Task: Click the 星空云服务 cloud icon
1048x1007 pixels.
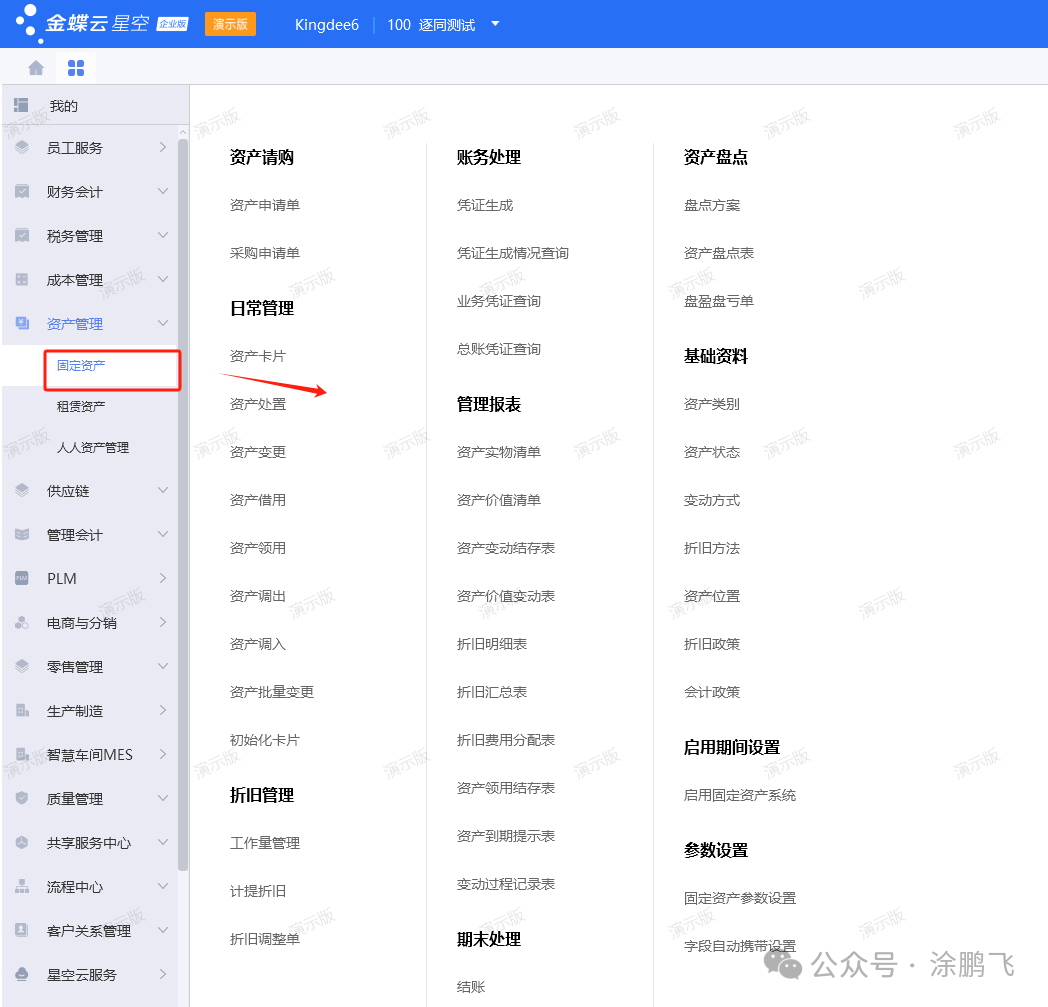Action: coord(22,975)
